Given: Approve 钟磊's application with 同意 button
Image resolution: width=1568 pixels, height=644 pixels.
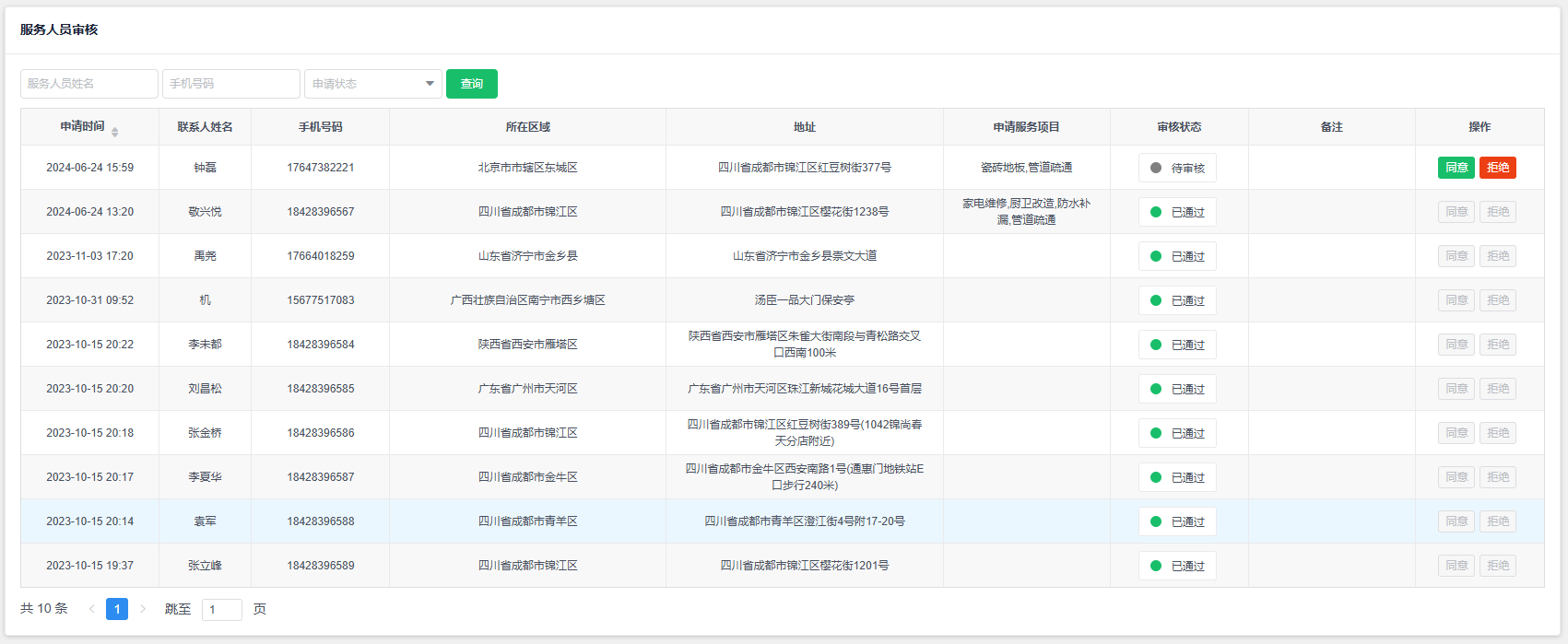Looking at the screenshot, I should pos(1456,168).
